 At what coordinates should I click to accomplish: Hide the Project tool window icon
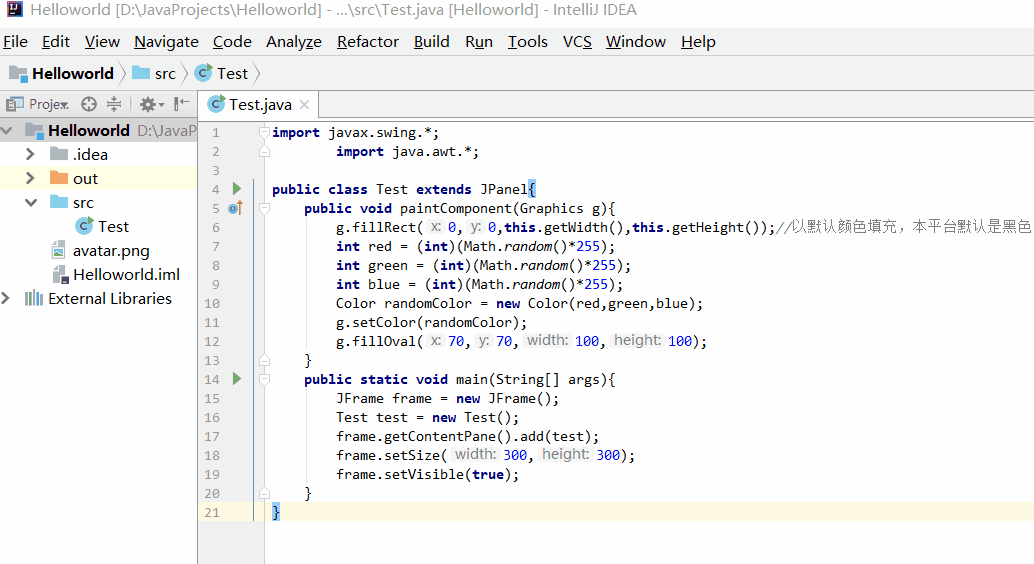coord(181,104)
